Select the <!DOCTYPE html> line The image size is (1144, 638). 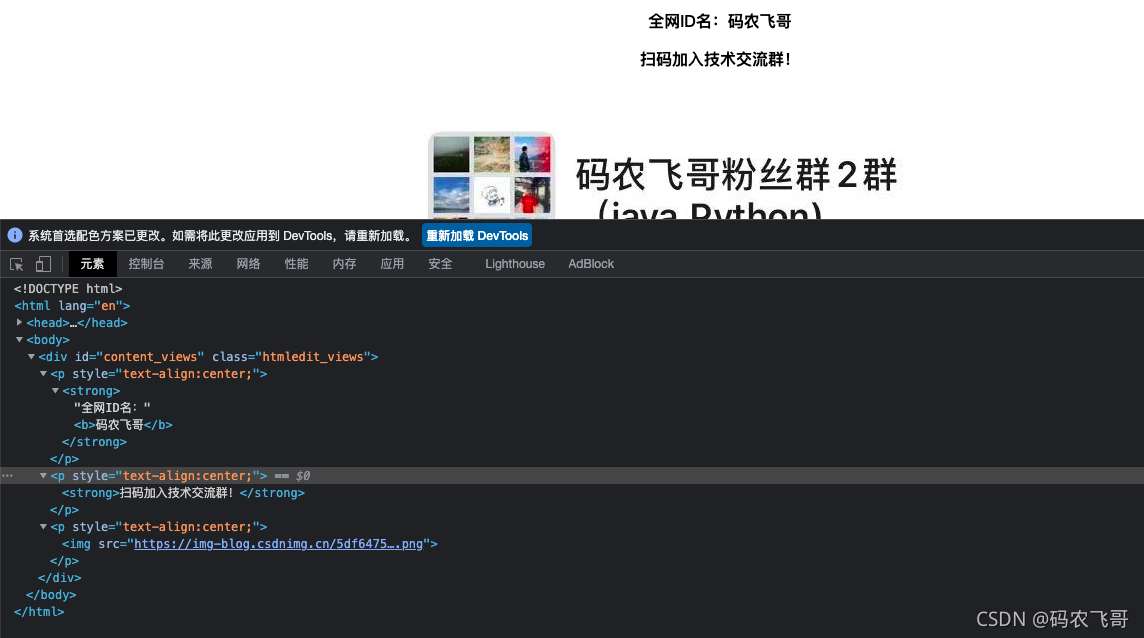pyautogui.click(x=68, y=289)
